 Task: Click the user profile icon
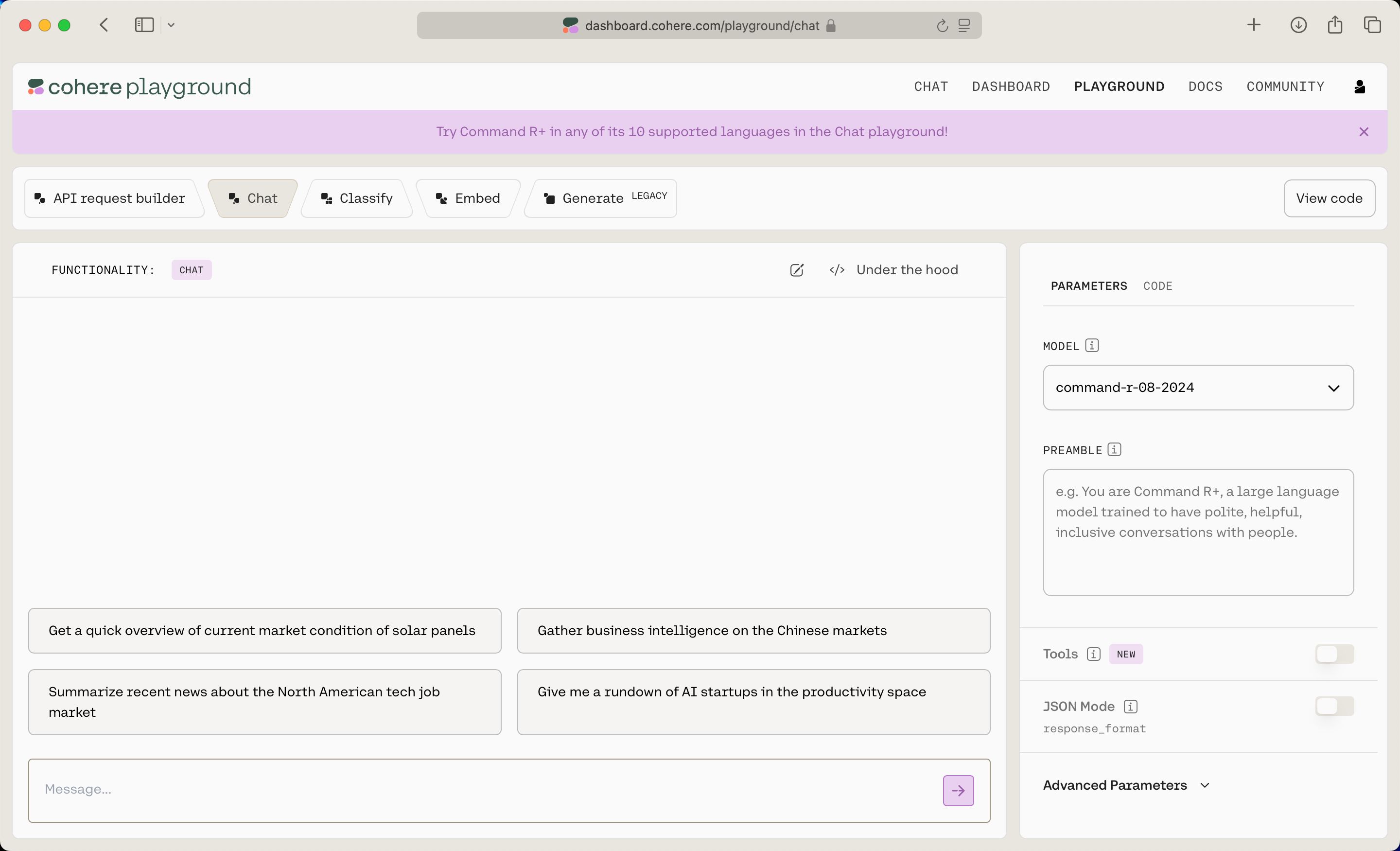click(x=1360, y=86)
